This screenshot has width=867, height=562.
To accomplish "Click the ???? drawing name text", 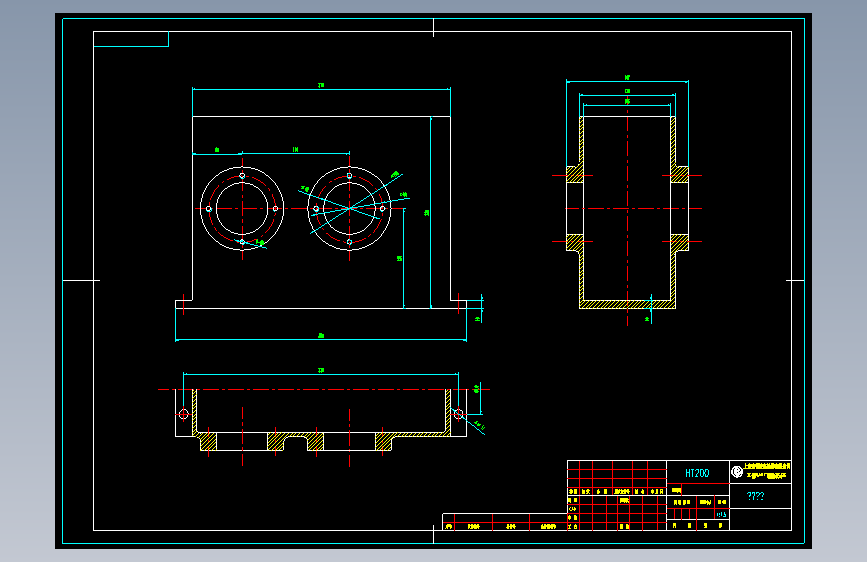I will (755, 496).
